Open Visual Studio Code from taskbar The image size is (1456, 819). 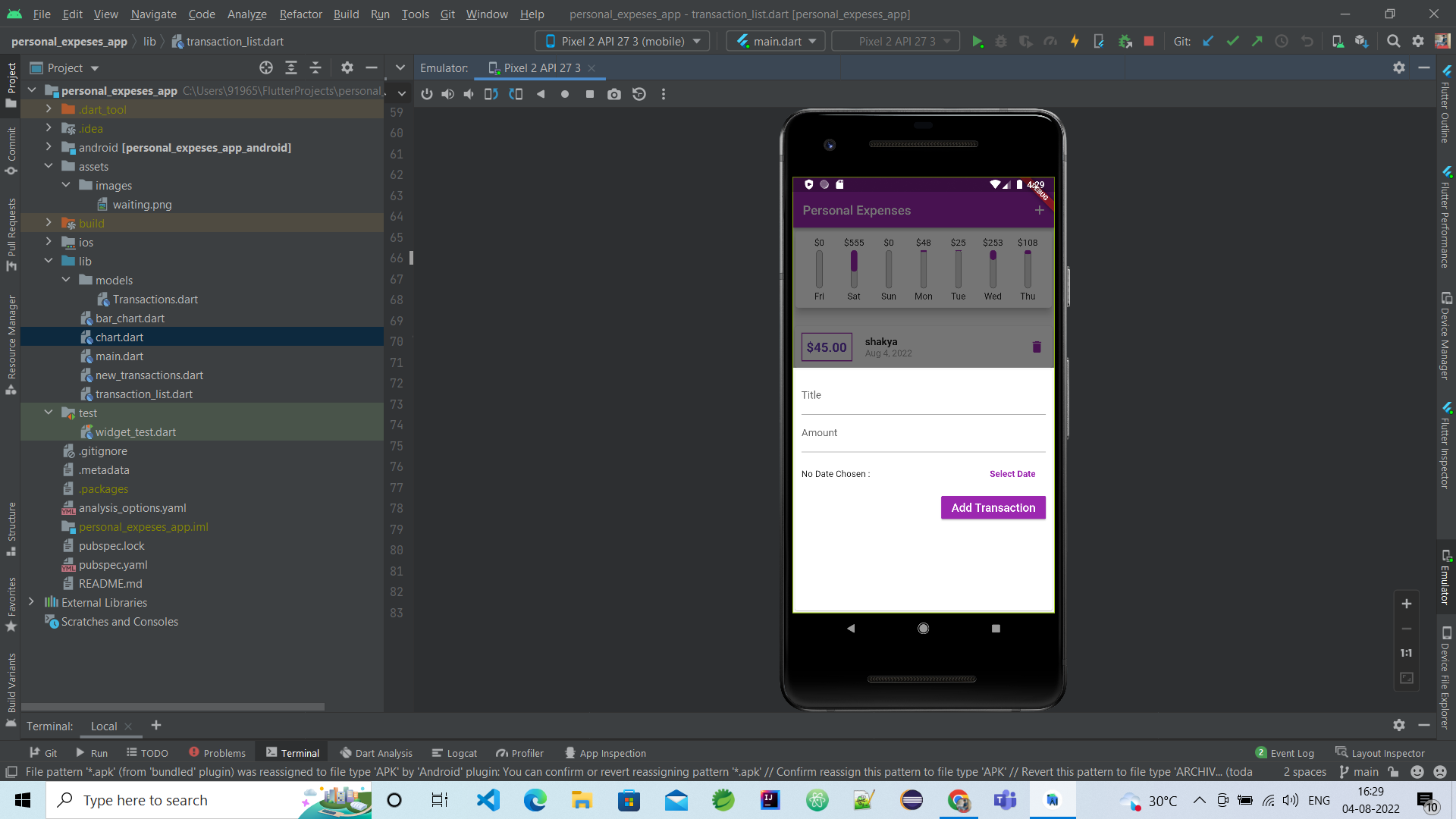pyautogui.click(x=488, y=800)
